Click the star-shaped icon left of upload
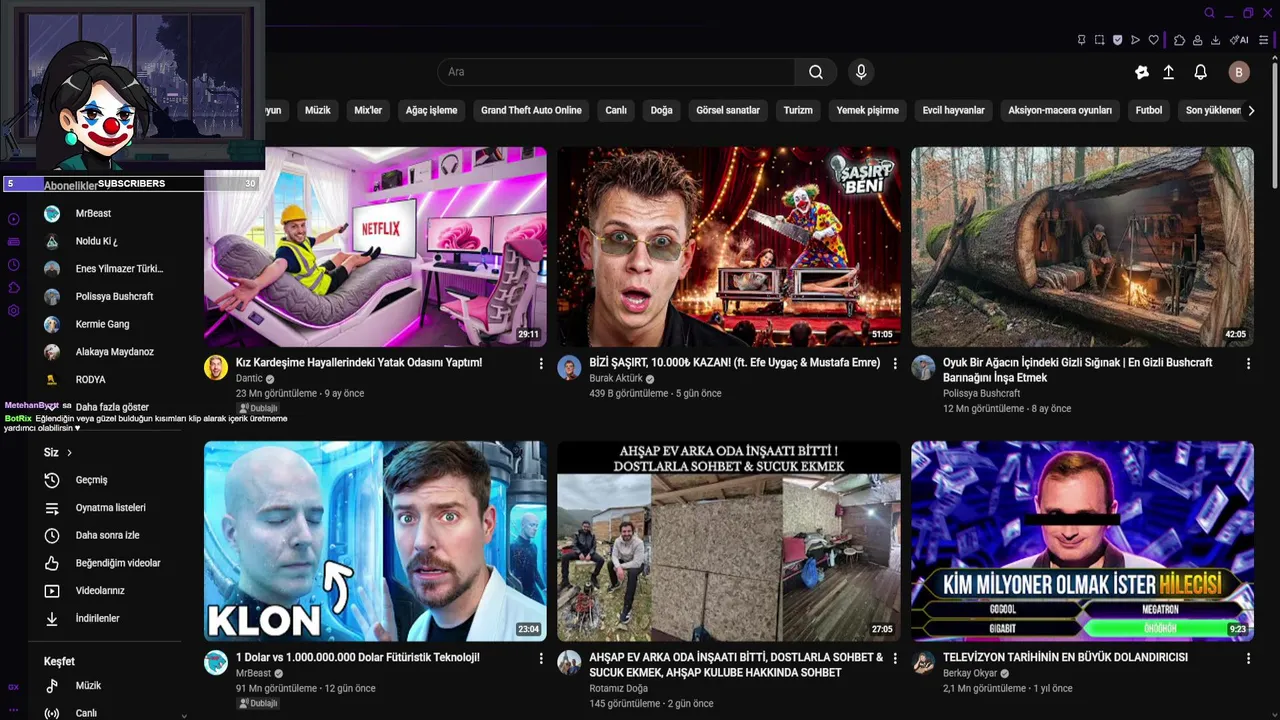 [x=1142, y=72]
